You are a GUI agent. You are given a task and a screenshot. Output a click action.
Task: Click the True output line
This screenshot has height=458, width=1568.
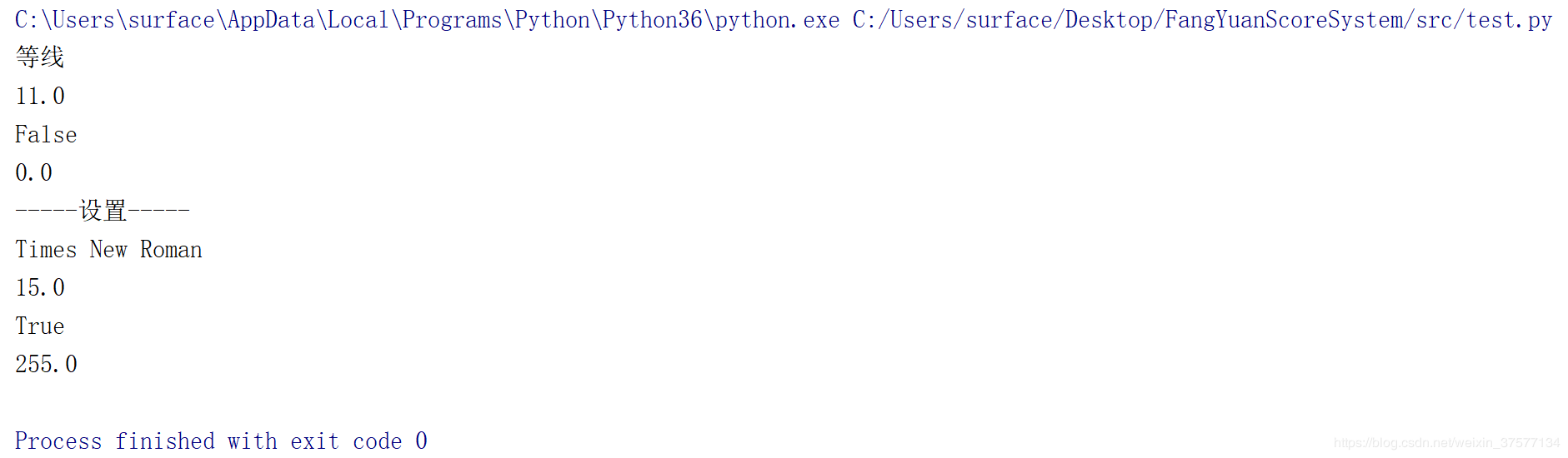[39, 326]
